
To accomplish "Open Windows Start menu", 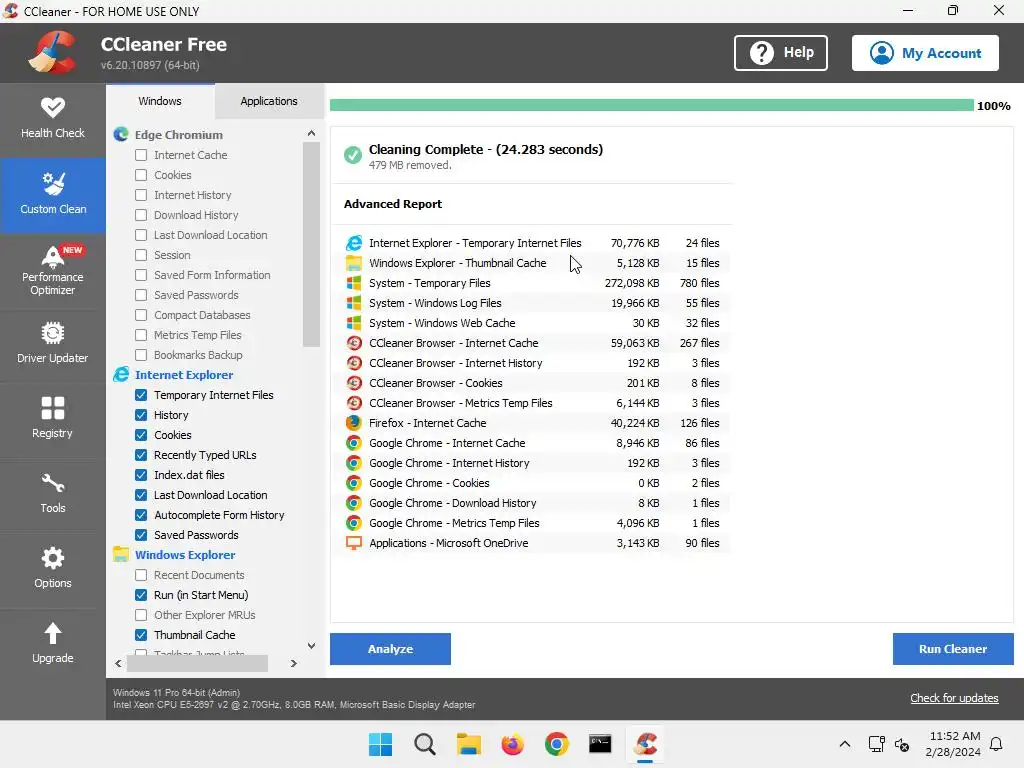I will pos(380,744).
